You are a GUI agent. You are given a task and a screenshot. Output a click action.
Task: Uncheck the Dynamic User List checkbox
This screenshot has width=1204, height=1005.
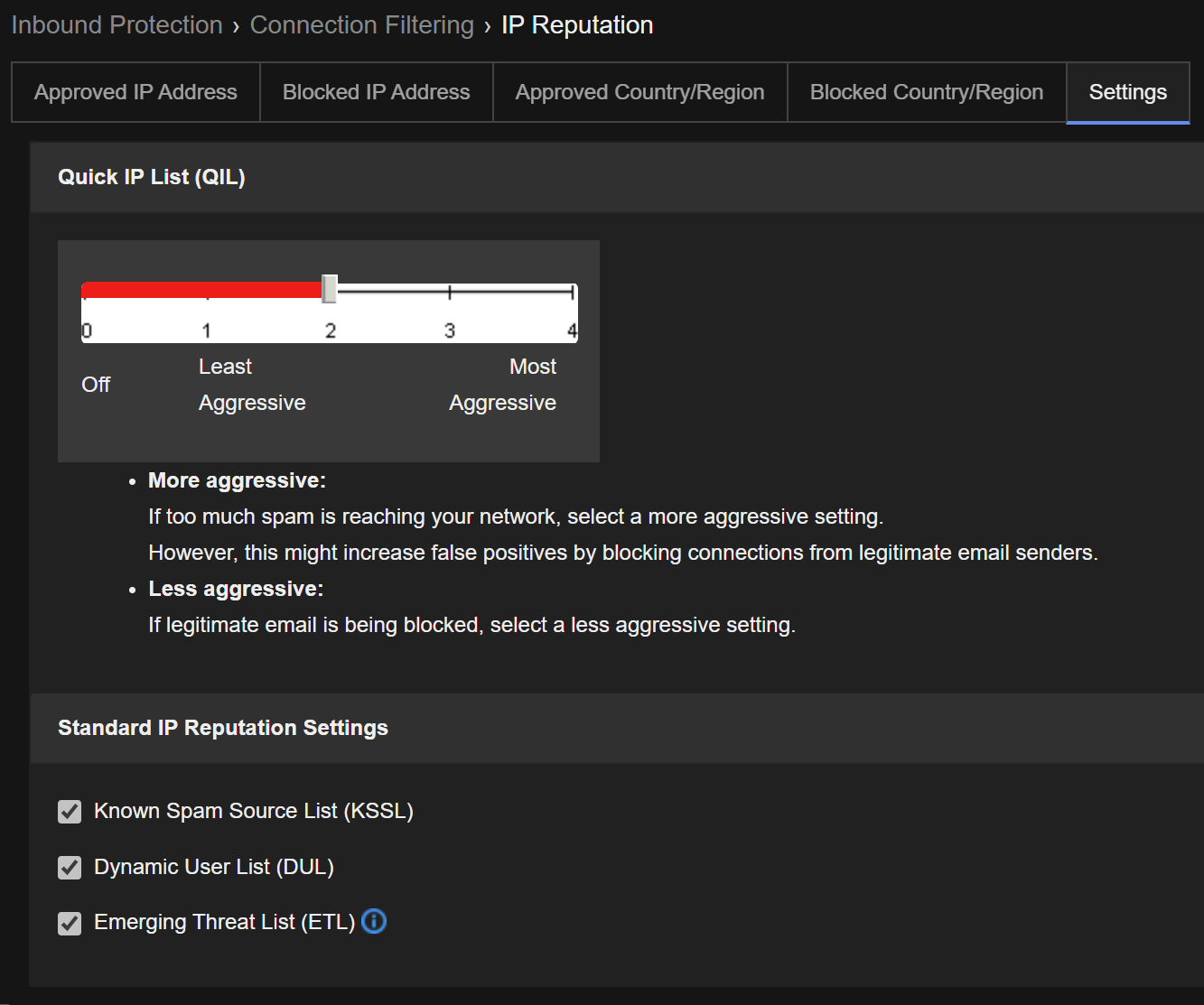click(70, 868)
